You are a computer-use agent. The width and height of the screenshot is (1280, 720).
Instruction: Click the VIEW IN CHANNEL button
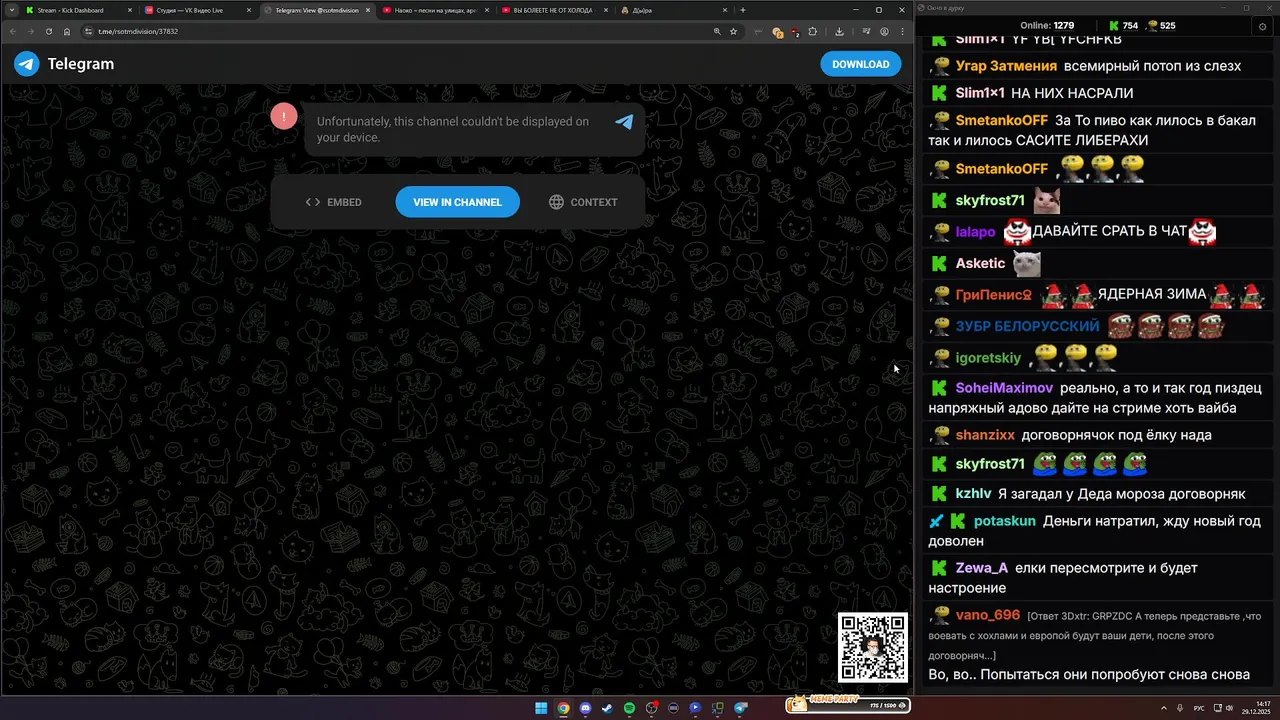pyautogui.click(x=457, y=202)
